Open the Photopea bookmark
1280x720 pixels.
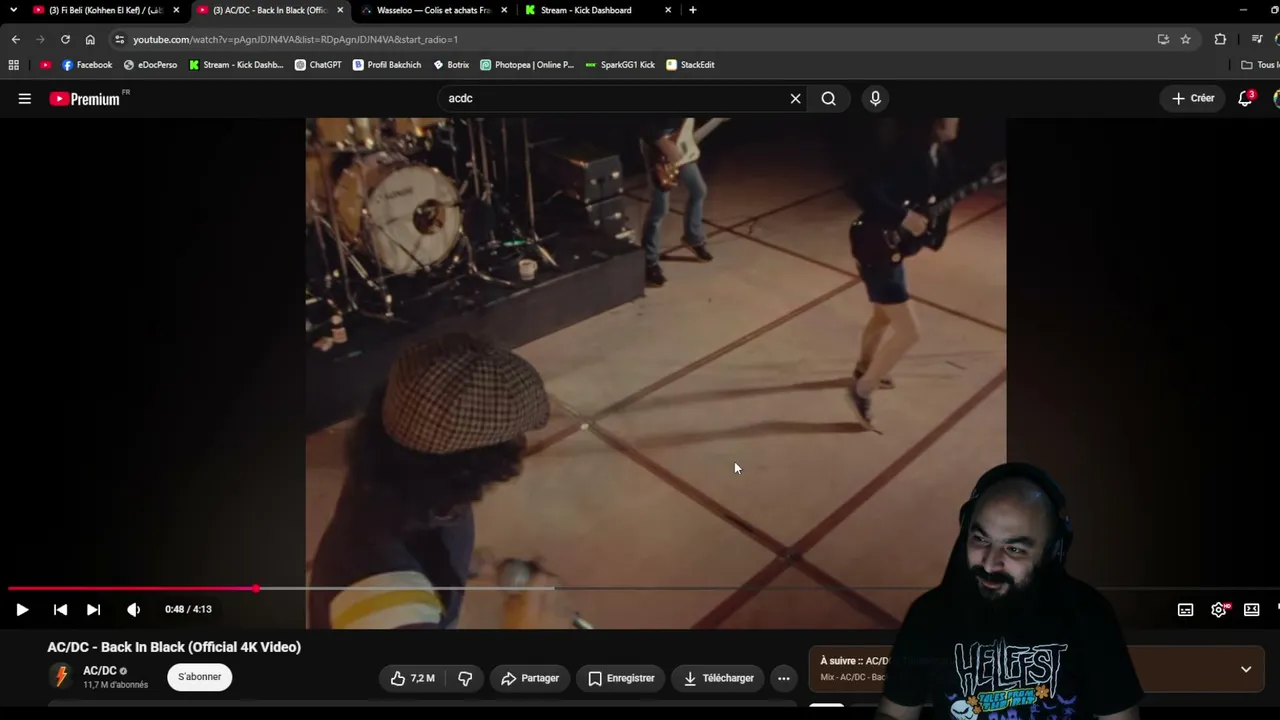pyautogui.click(x=527, y=65)
